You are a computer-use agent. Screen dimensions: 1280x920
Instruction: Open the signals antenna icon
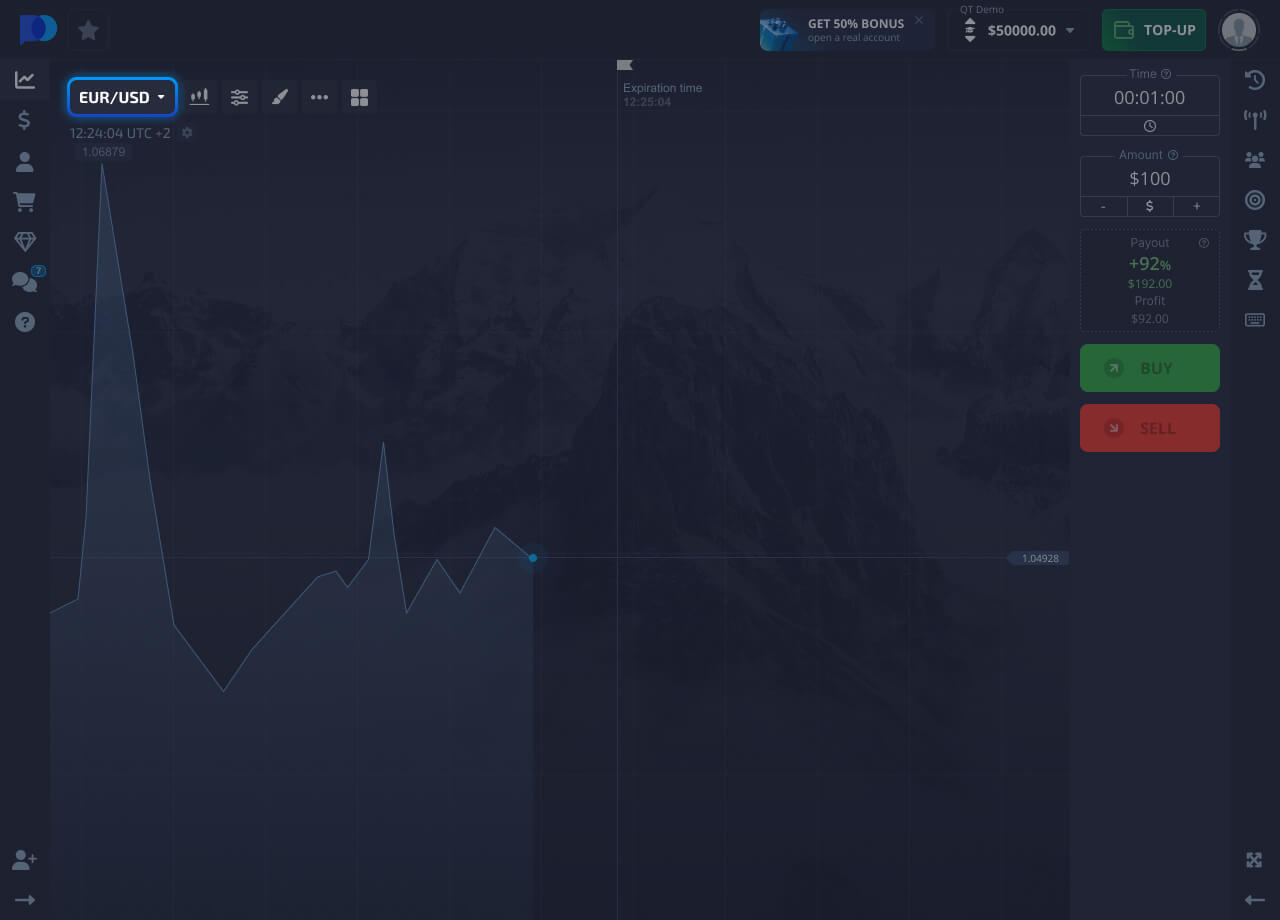[x=1255, y=120]
